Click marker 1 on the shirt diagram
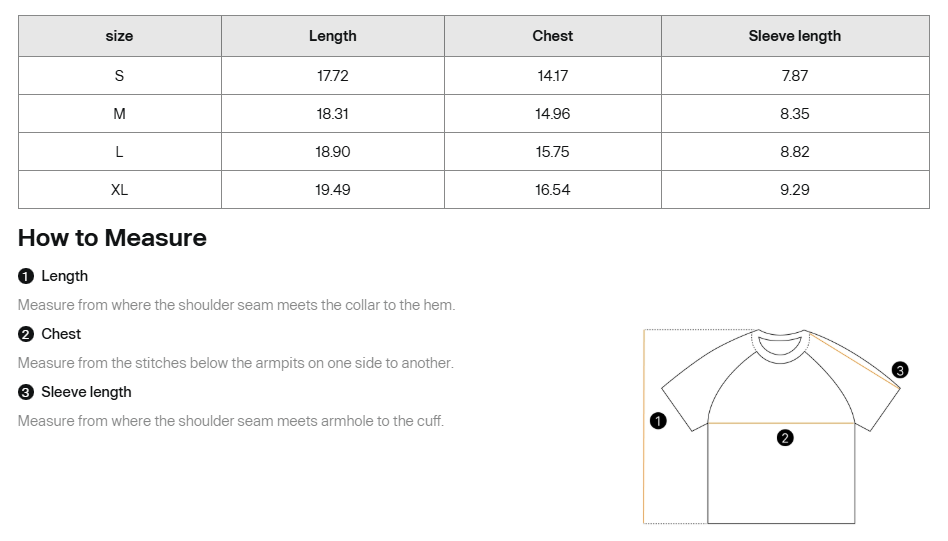Screen dimensions: 948x541 (x=658, y=421)
